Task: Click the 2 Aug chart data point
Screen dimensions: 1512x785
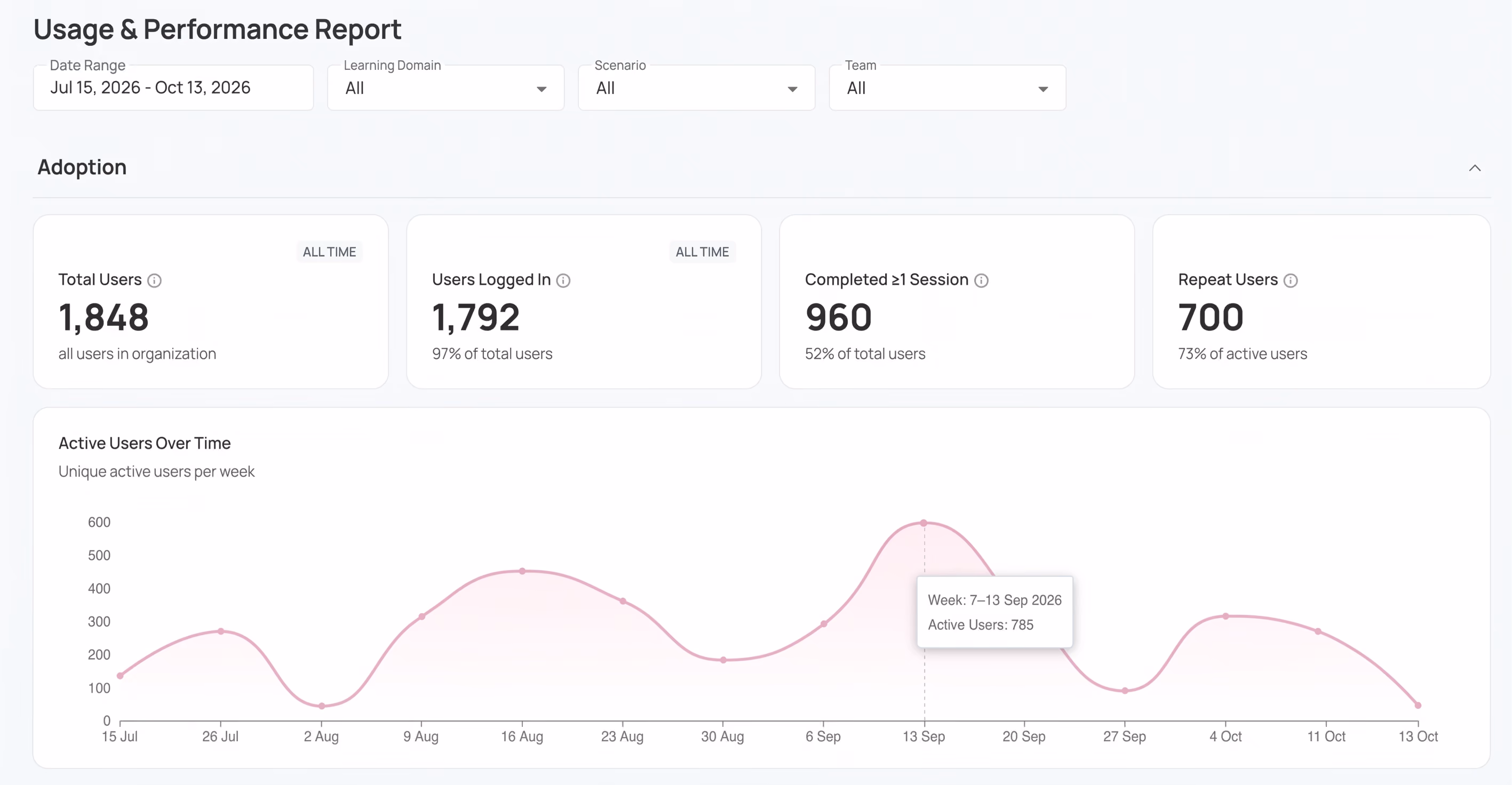Action: pyautogui.click(x=322, y=706)
